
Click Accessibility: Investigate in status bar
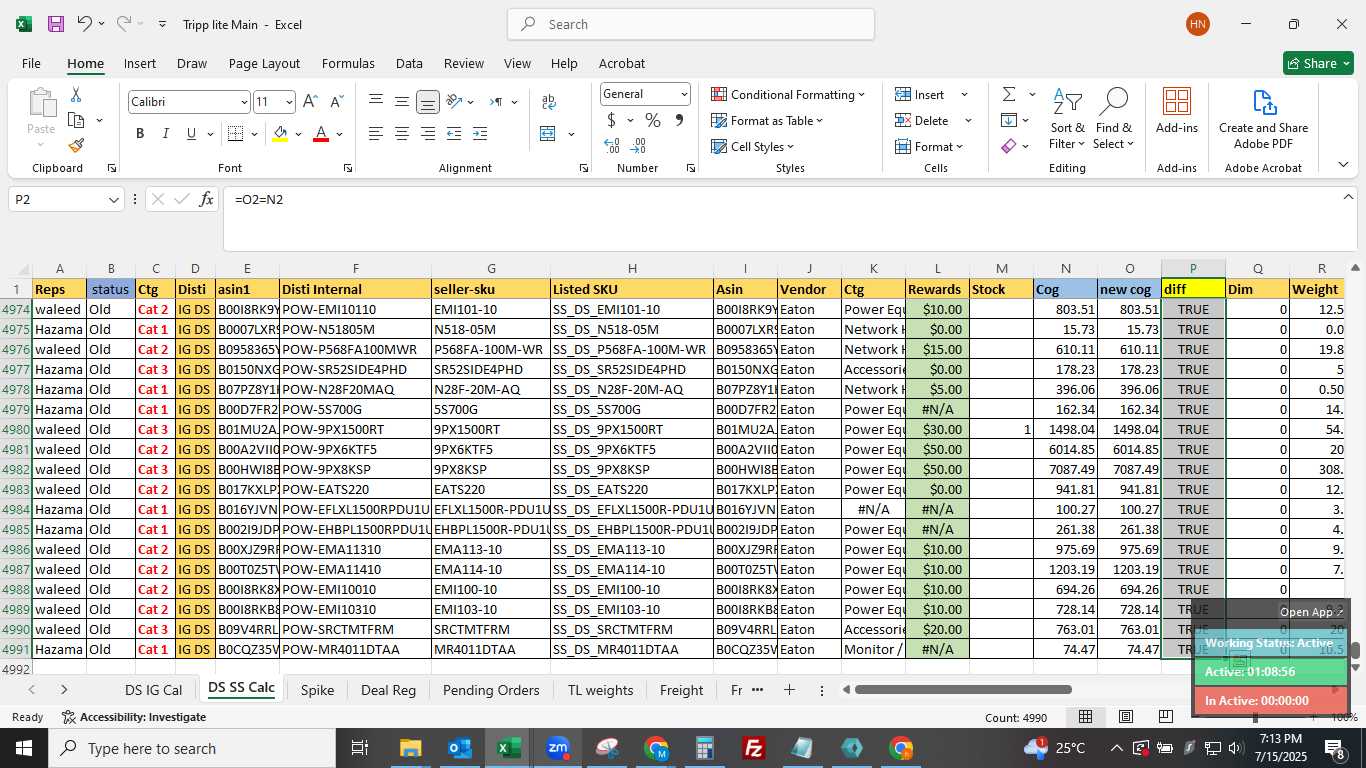[x=134, y=717]
